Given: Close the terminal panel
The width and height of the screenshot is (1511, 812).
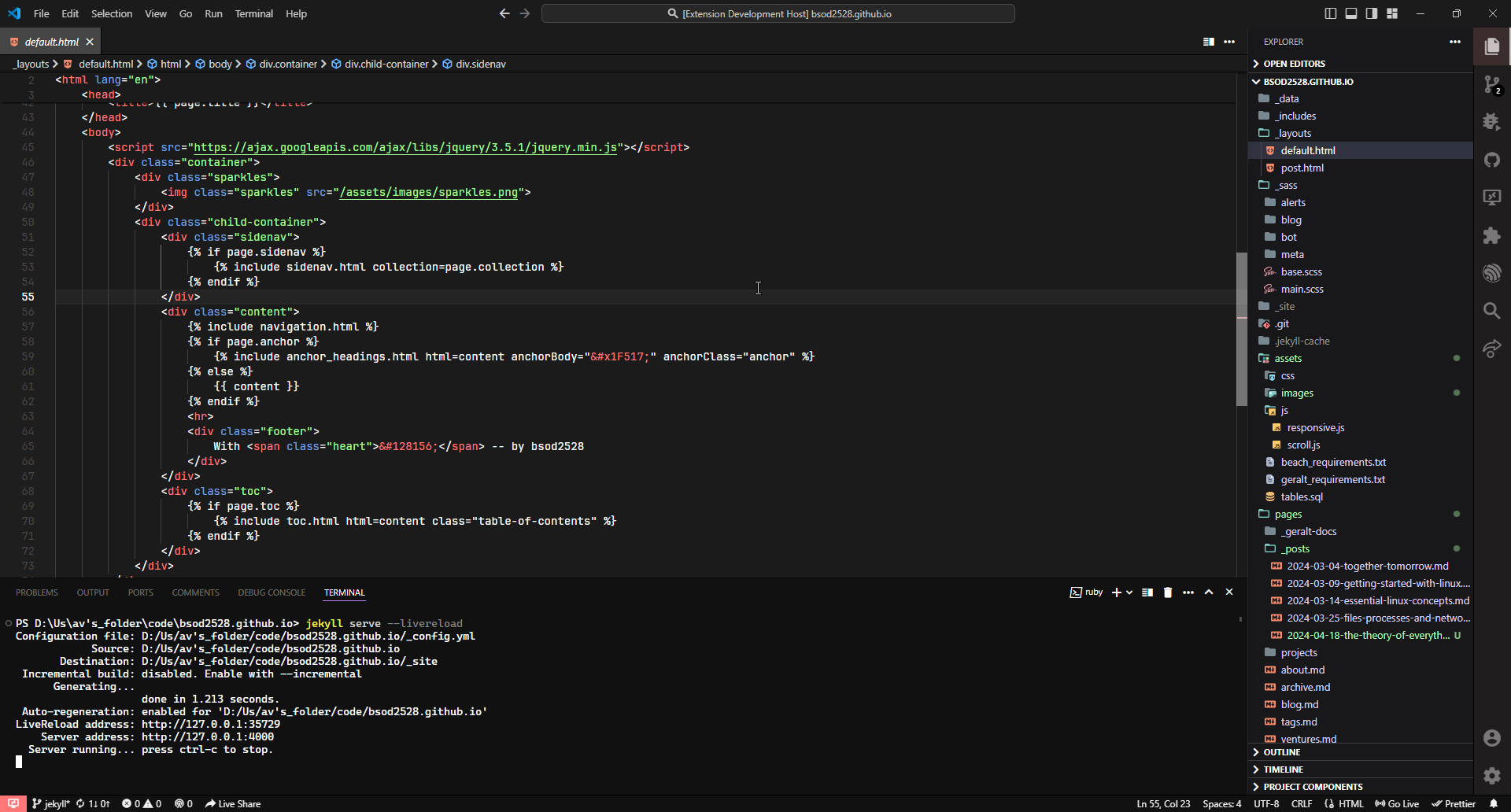Looking at the screenshot, I should point(1229,592).
